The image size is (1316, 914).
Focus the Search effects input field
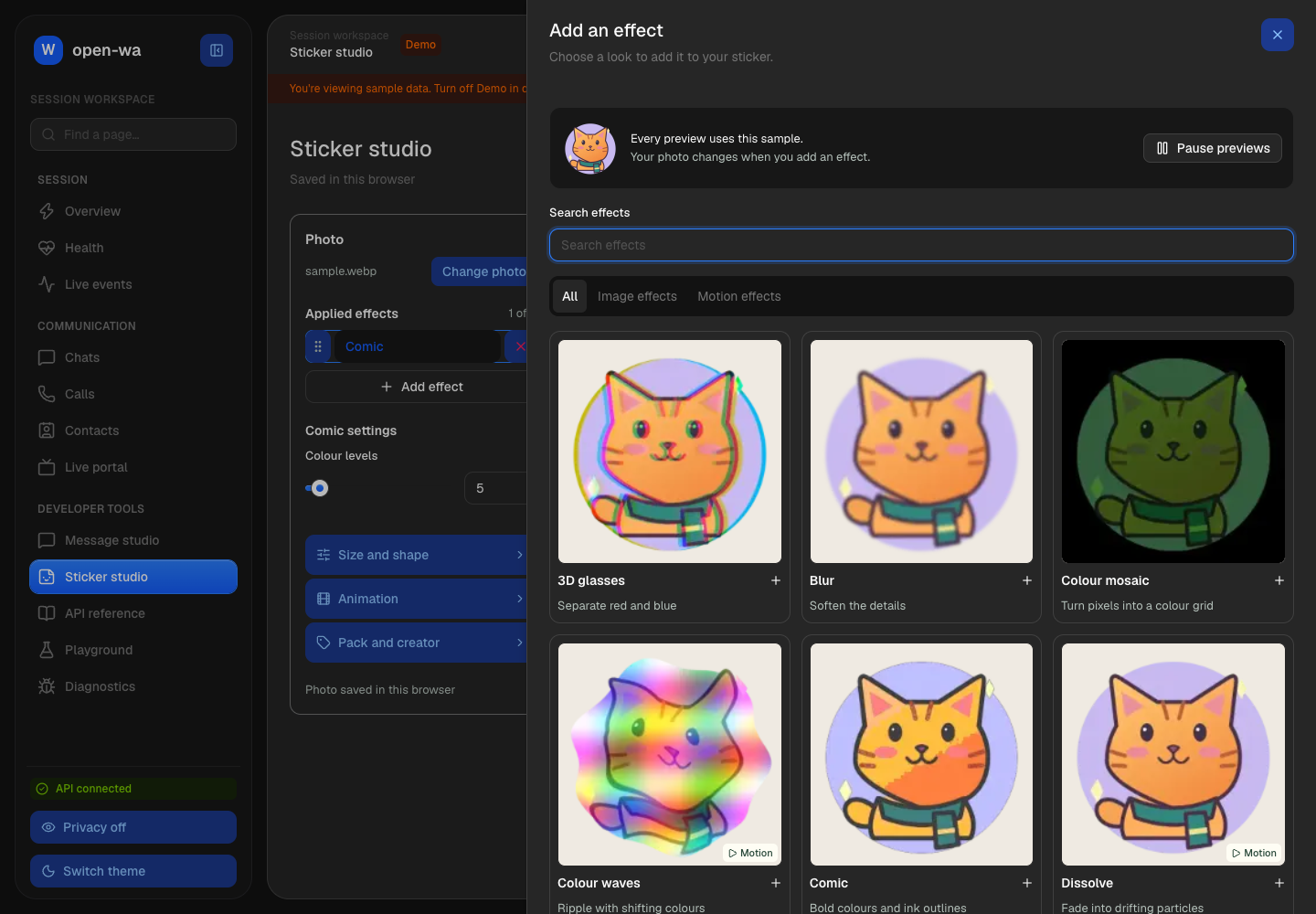coord(921,245)
